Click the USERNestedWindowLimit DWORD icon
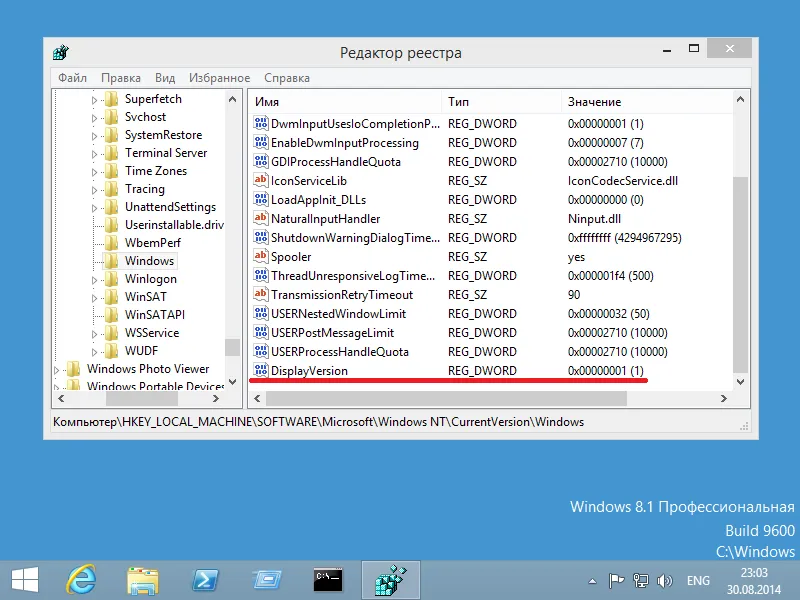800x600 pixels. click(x=261, y=313)
